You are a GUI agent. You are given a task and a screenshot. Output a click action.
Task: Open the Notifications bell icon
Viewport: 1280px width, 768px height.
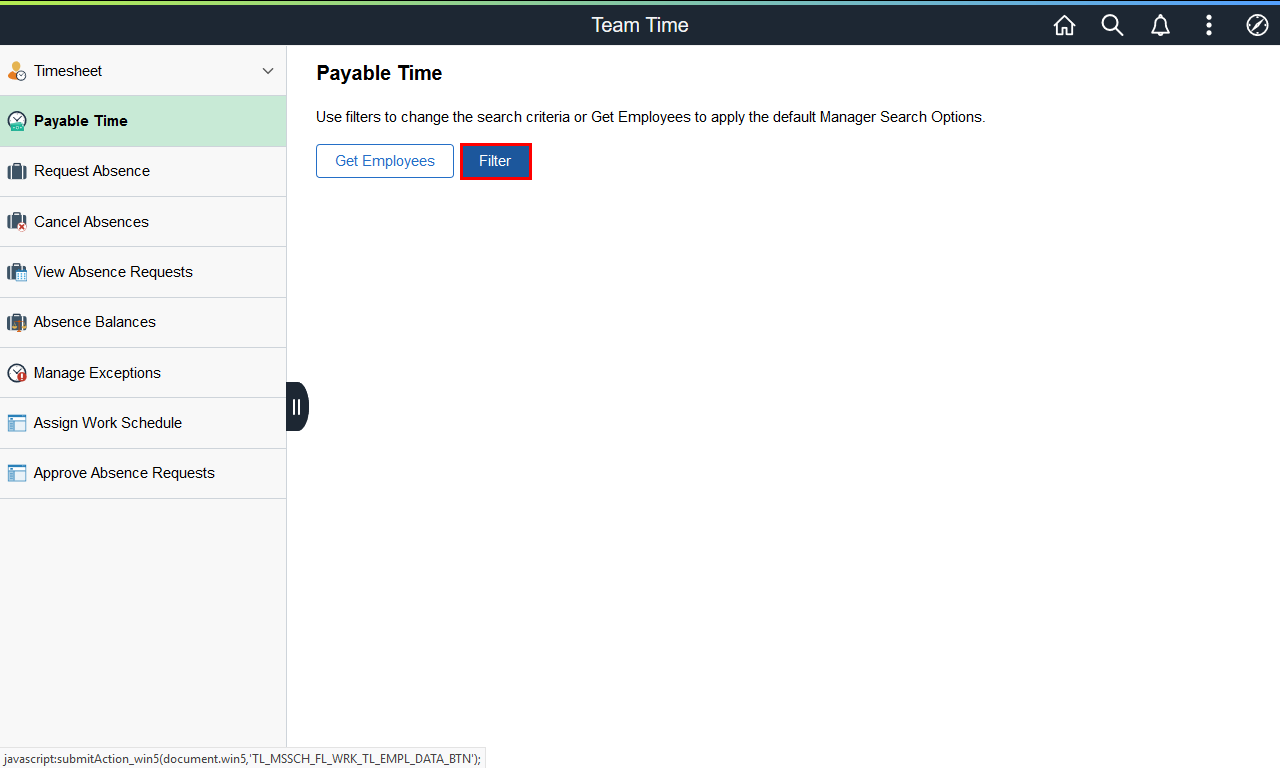(x=1160, y=25)
